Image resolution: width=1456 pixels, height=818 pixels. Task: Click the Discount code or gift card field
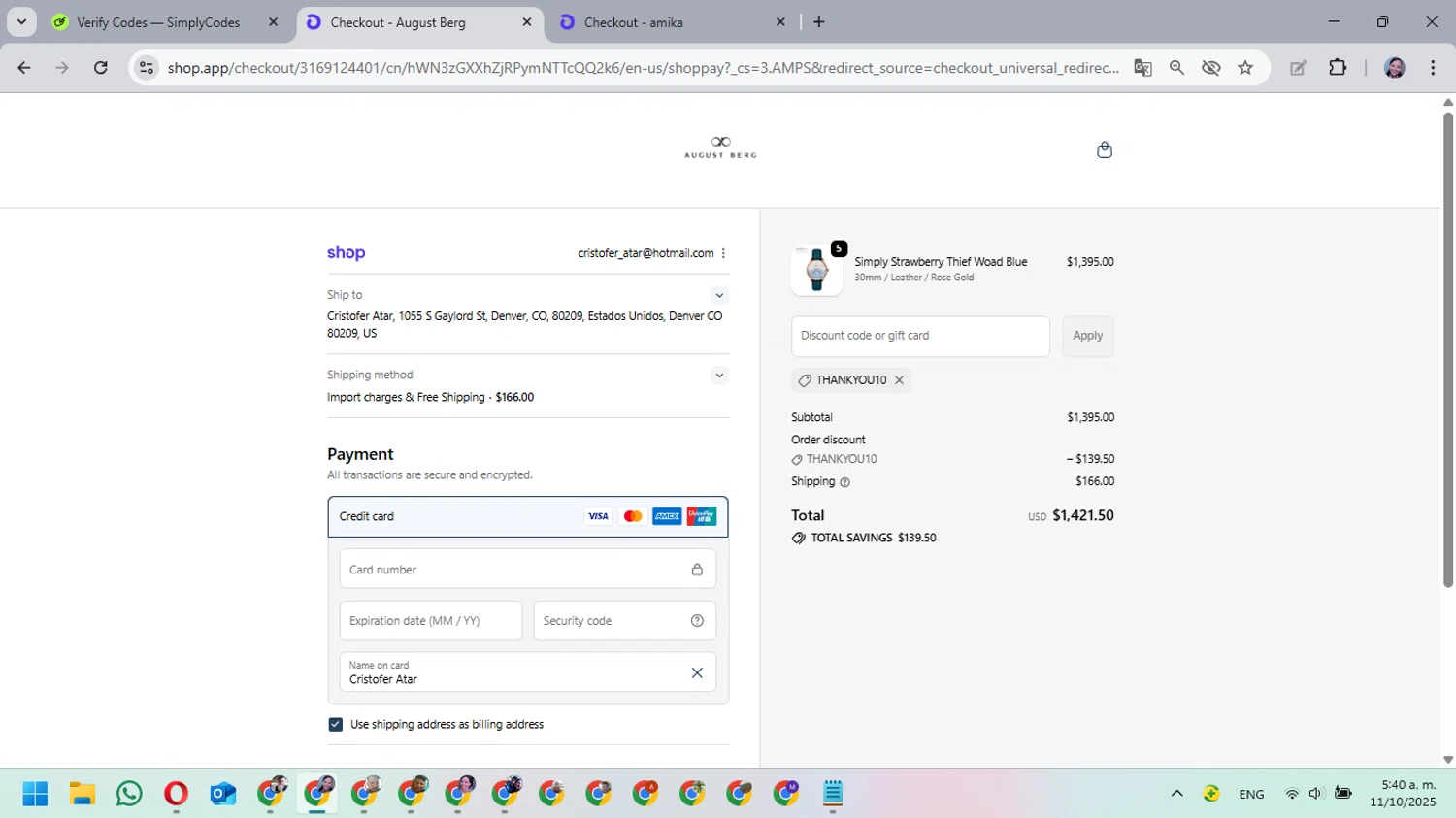point(920,336)
